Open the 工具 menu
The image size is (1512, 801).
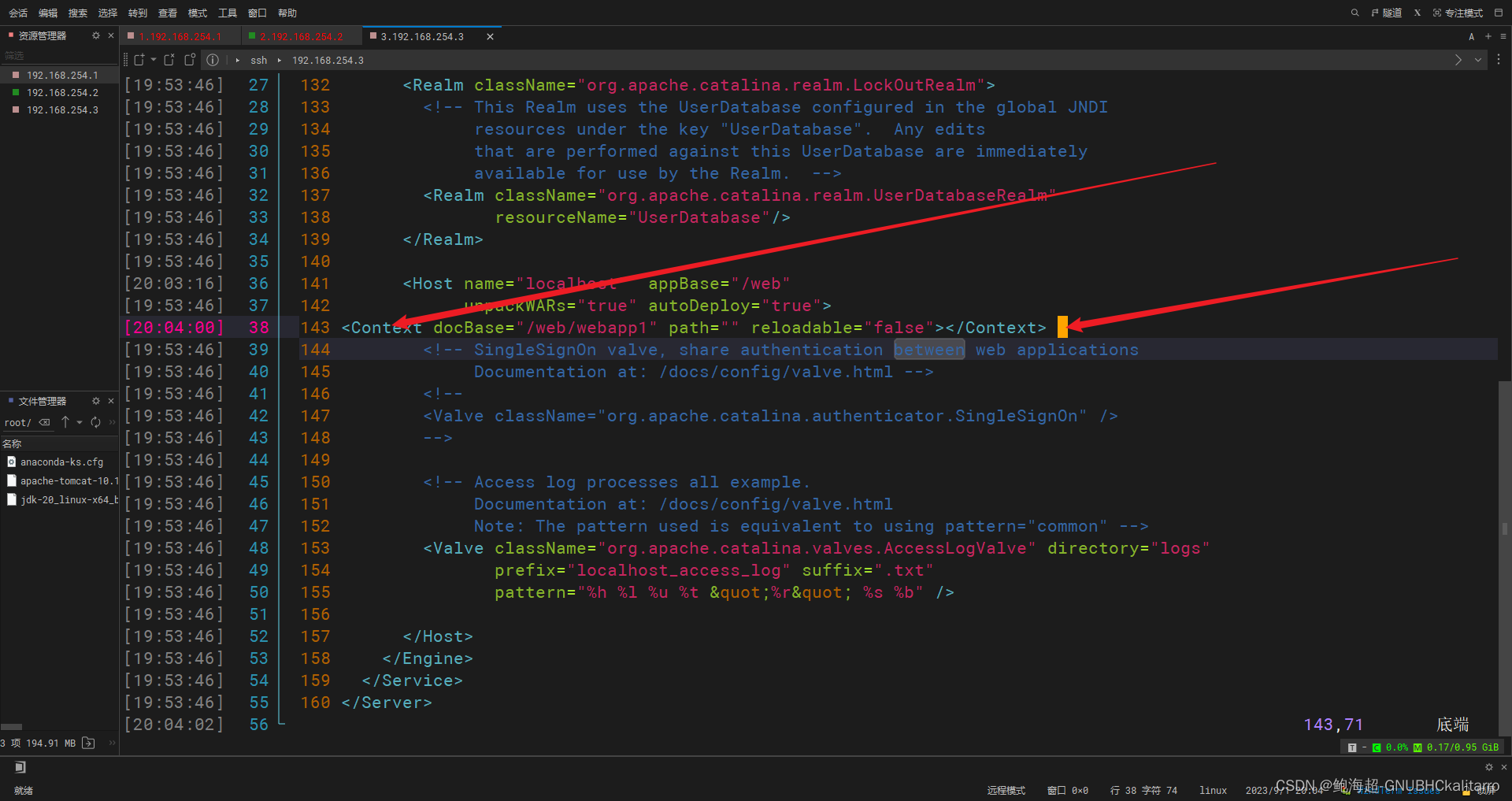[228, 13]
